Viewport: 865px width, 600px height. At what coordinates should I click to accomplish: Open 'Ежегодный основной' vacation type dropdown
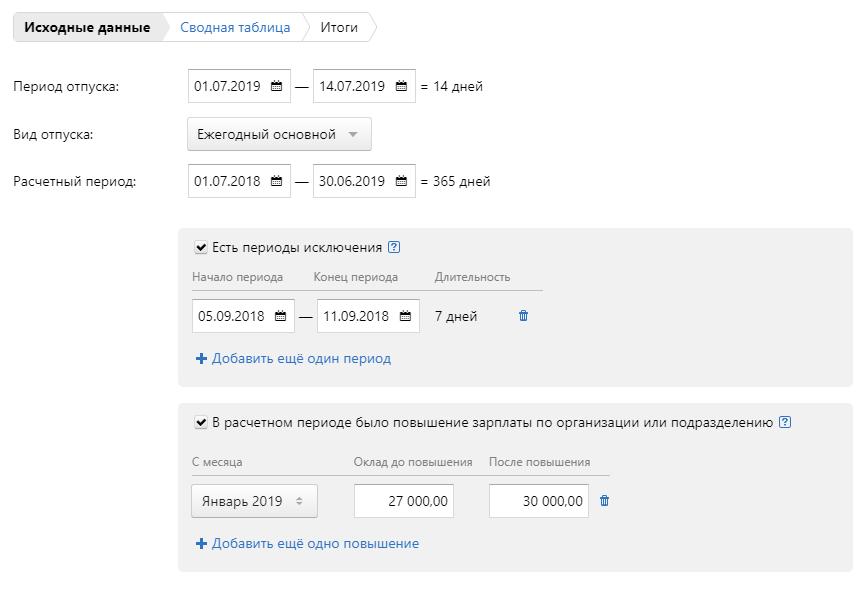[x=279, y=135]
